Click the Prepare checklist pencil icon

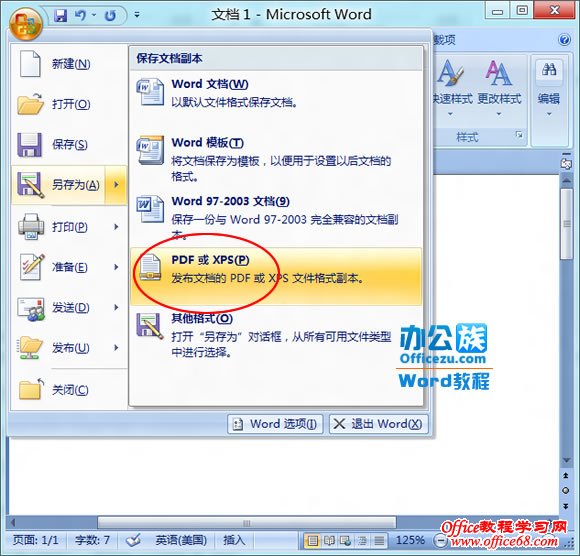click(x=31, y=267)
